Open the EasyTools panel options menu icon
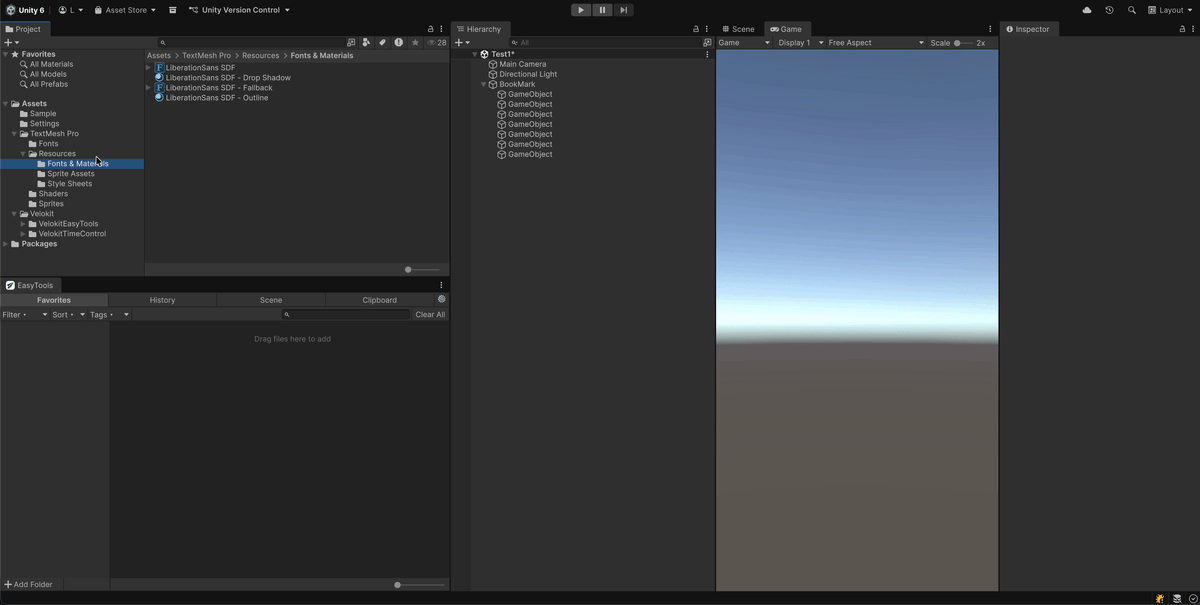This screenshot has width=1200, height=605. coord(440,285)
